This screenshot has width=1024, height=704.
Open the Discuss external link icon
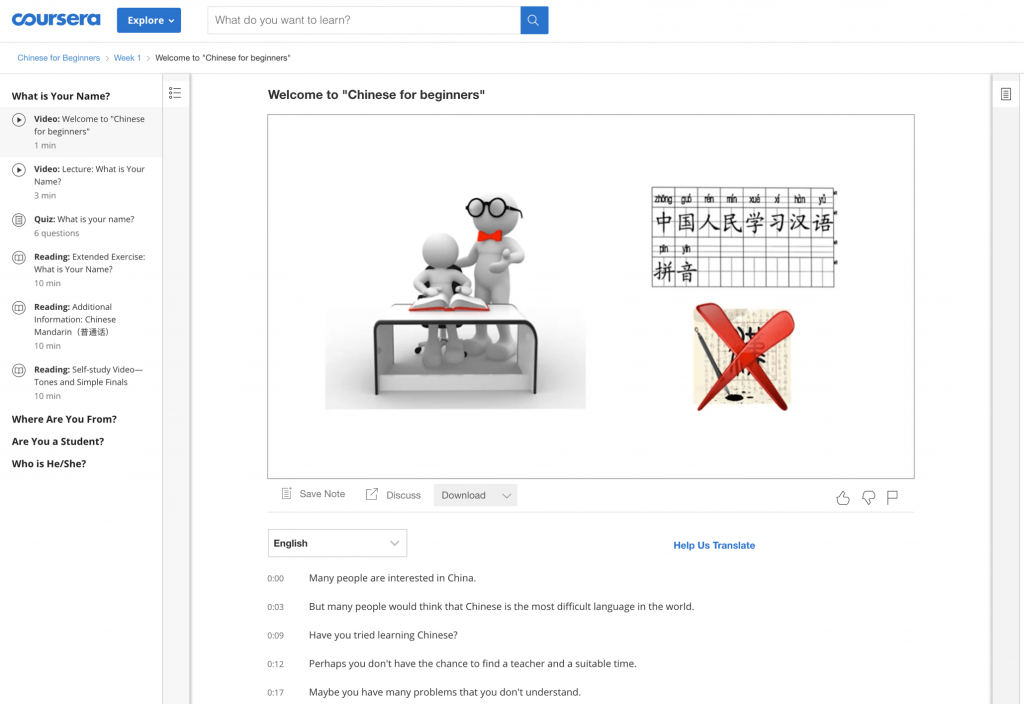pos(372,494)
